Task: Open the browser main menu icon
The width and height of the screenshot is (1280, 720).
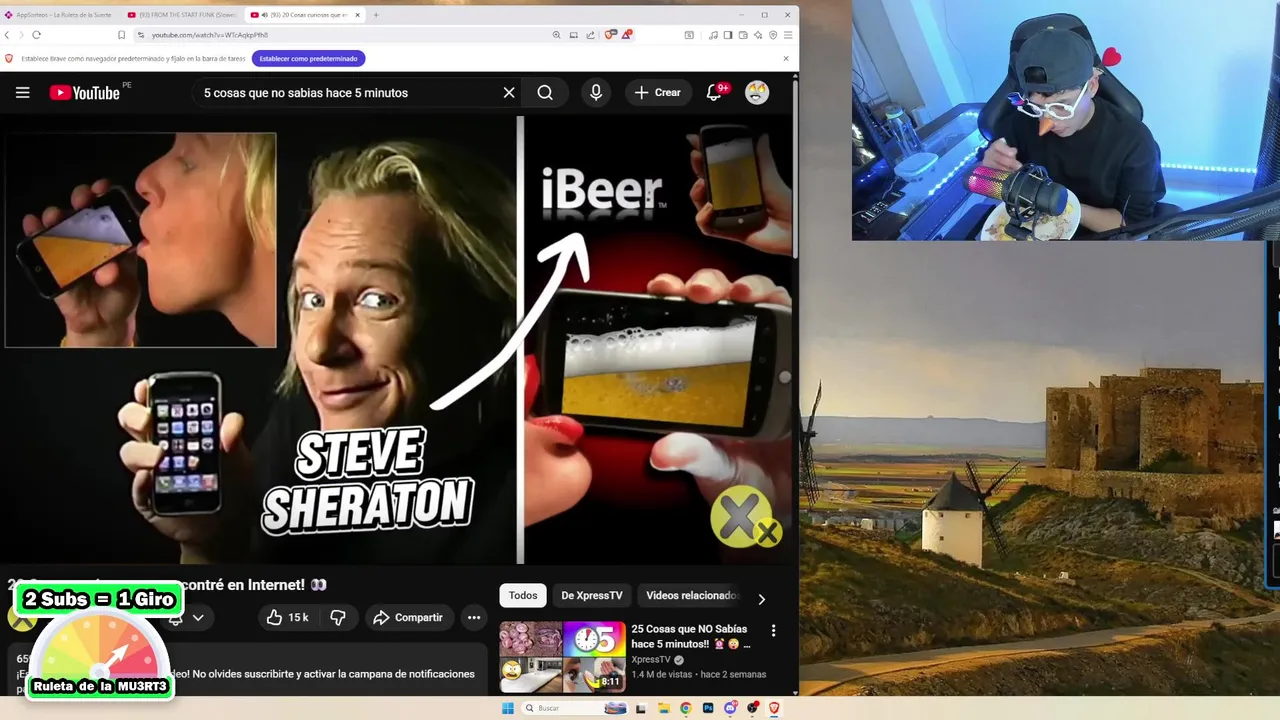Action: tap(788, 35)
